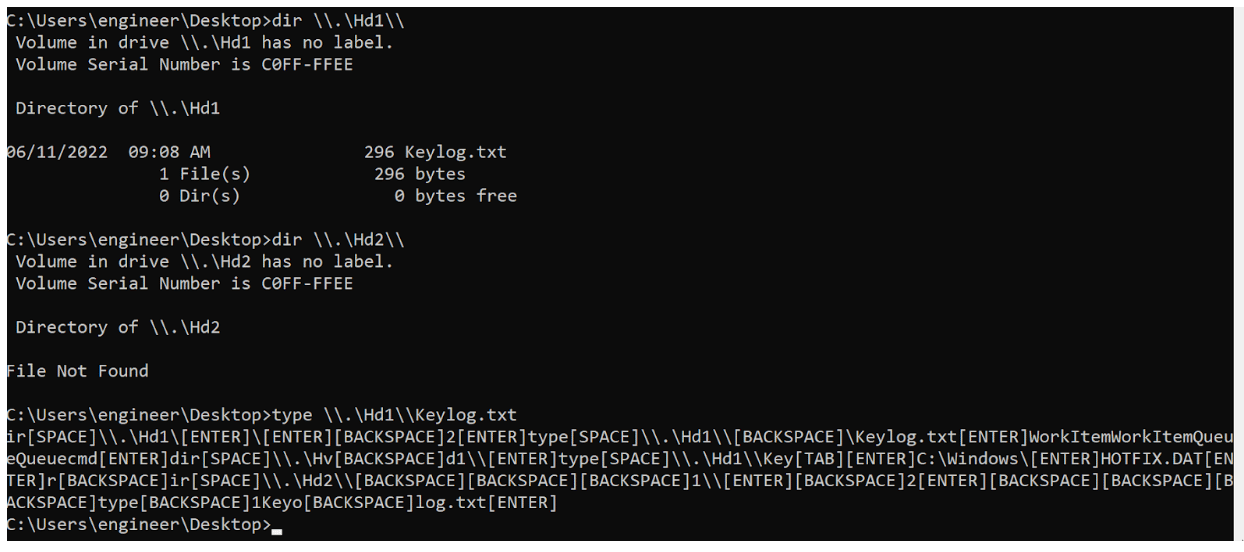Click the '1 File(s)' summary text
Image resolution: width=1244 pixels, height=552 pixels.
tap(205, 174)
